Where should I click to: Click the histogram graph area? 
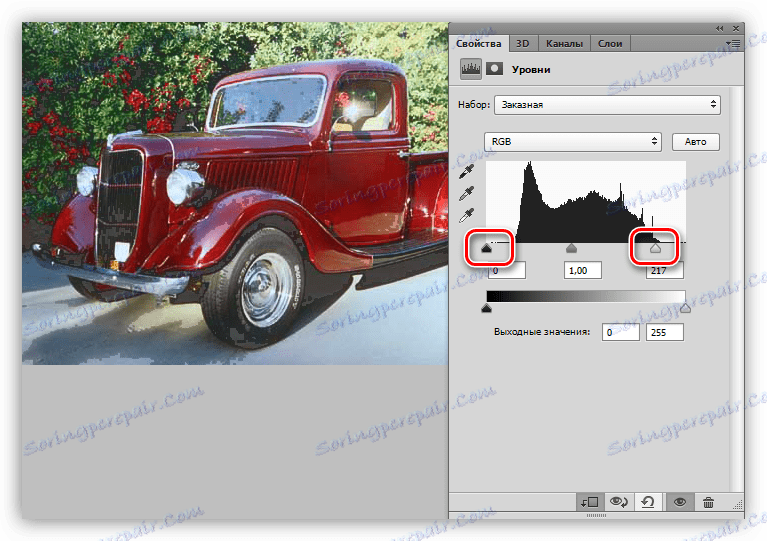[586, 202]
